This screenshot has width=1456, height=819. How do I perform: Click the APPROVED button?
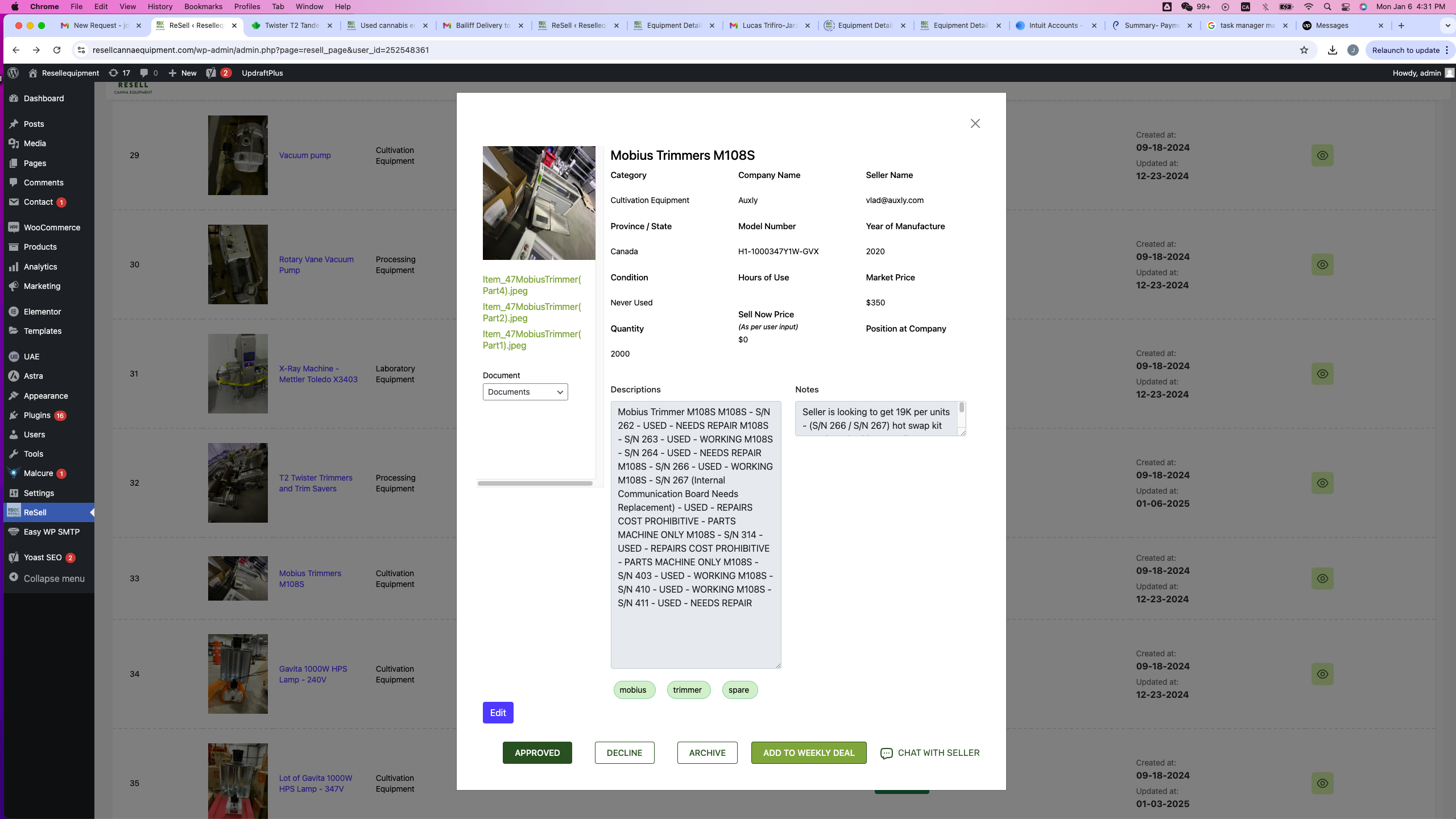pos(537,753)
